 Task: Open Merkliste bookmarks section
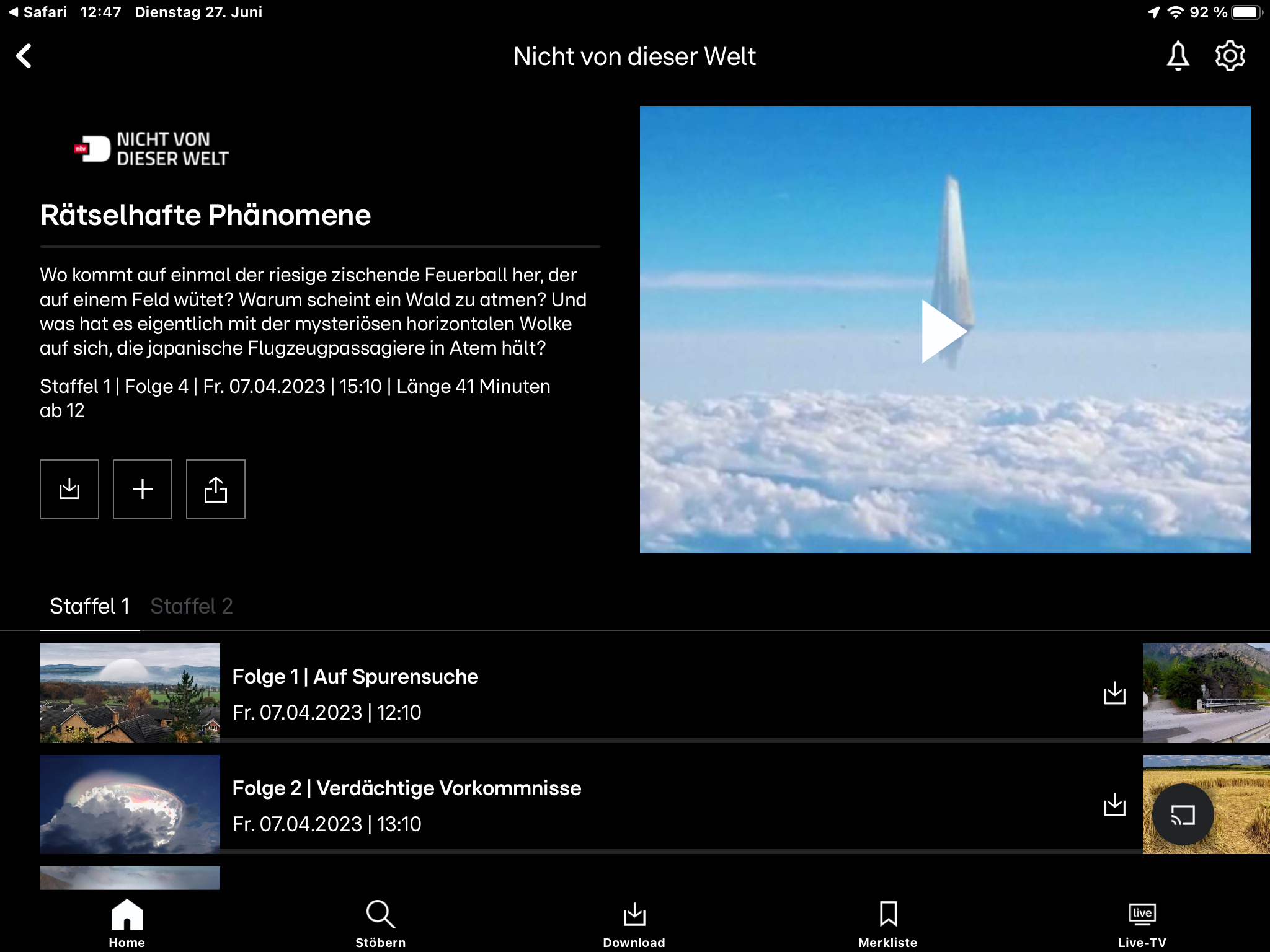tap(887, 923)
